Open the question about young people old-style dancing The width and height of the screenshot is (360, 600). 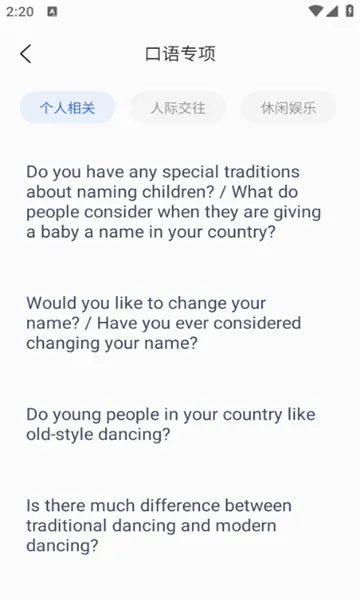click(171, 424)
